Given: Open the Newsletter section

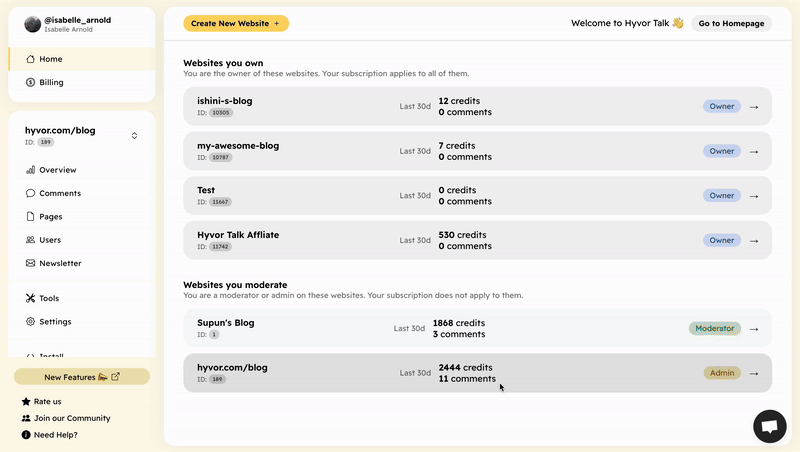Looking at the screenshot, I should point(82,263).
